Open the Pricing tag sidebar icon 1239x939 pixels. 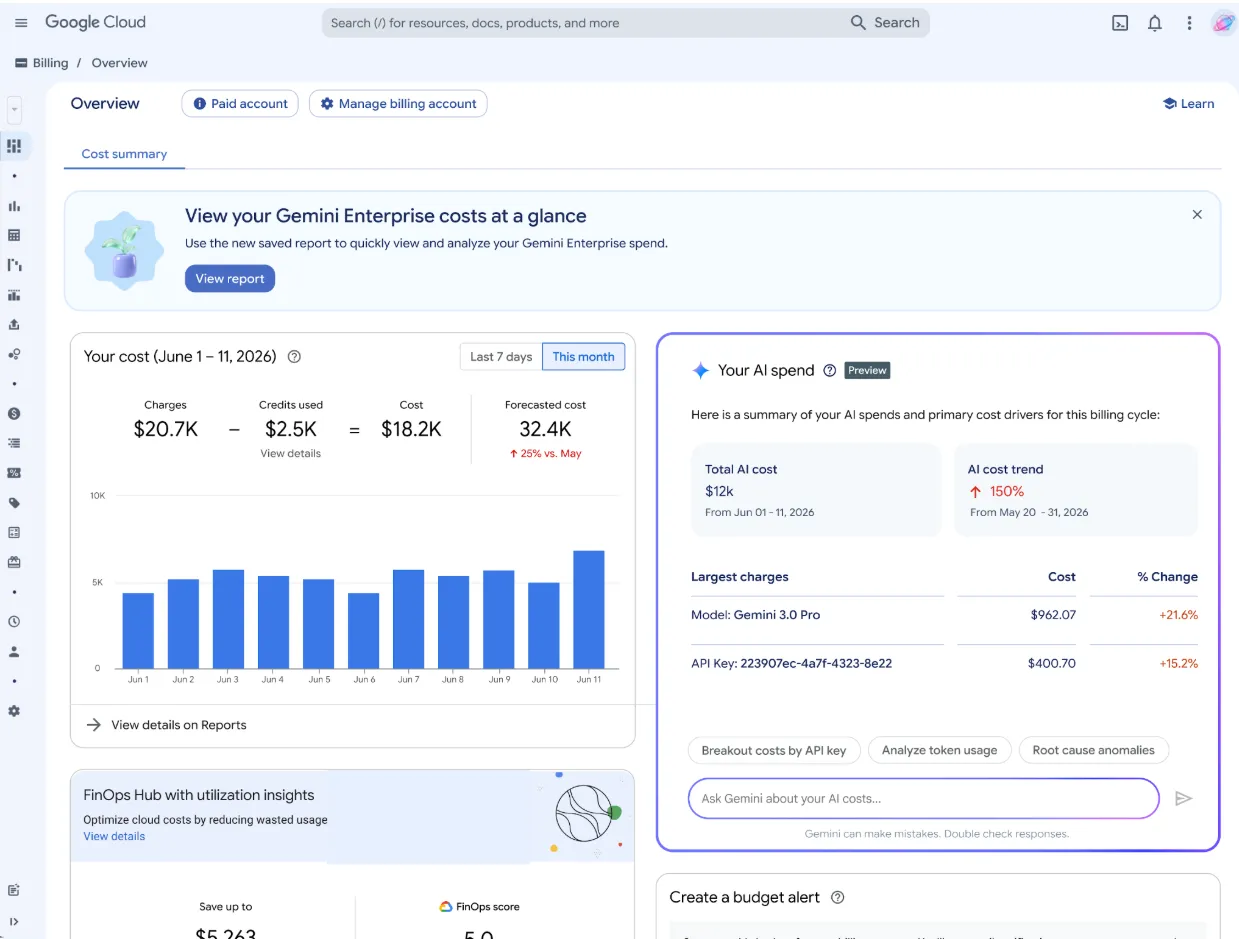(14, 503)
